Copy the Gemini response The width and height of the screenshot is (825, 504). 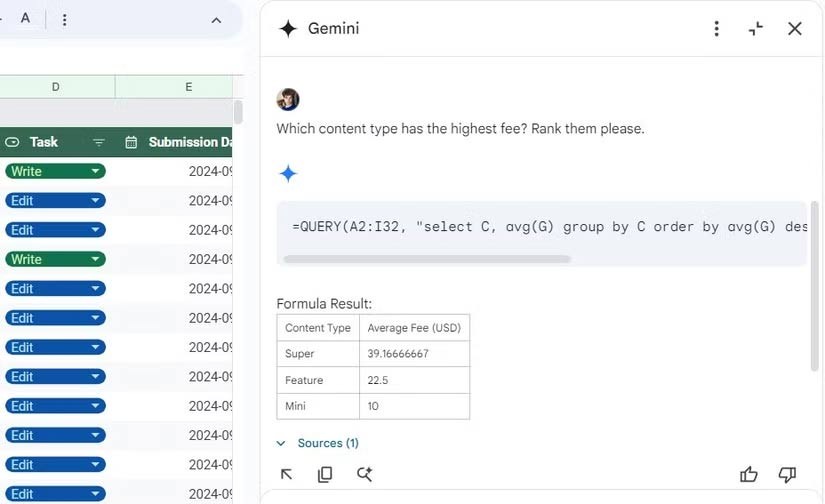pyautogui.click(x=325, y=475)
